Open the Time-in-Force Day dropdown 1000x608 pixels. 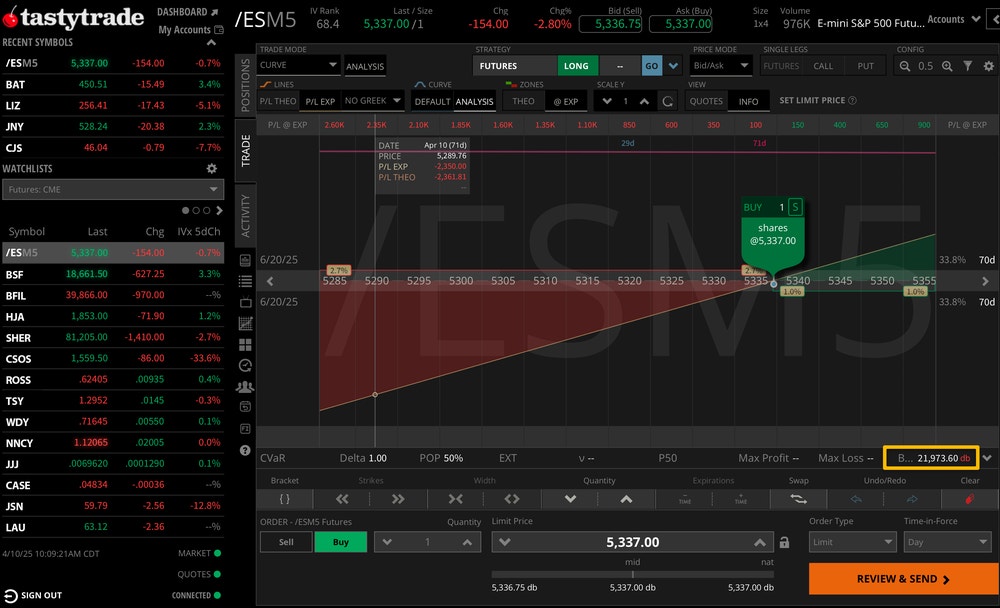coord(947,542)
